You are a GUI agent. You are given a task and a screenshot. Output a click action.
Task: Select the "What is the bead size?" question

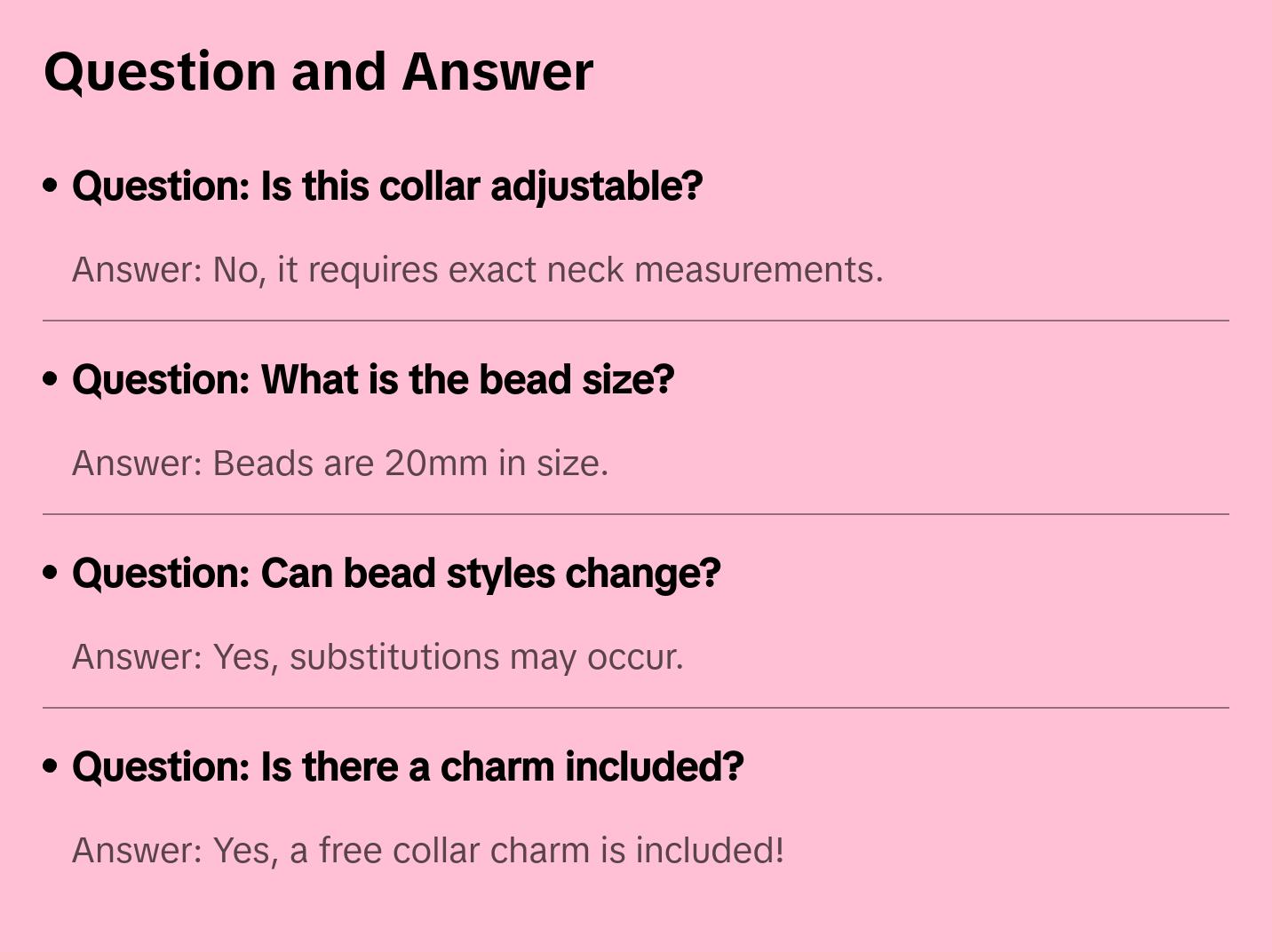(373, 380)
